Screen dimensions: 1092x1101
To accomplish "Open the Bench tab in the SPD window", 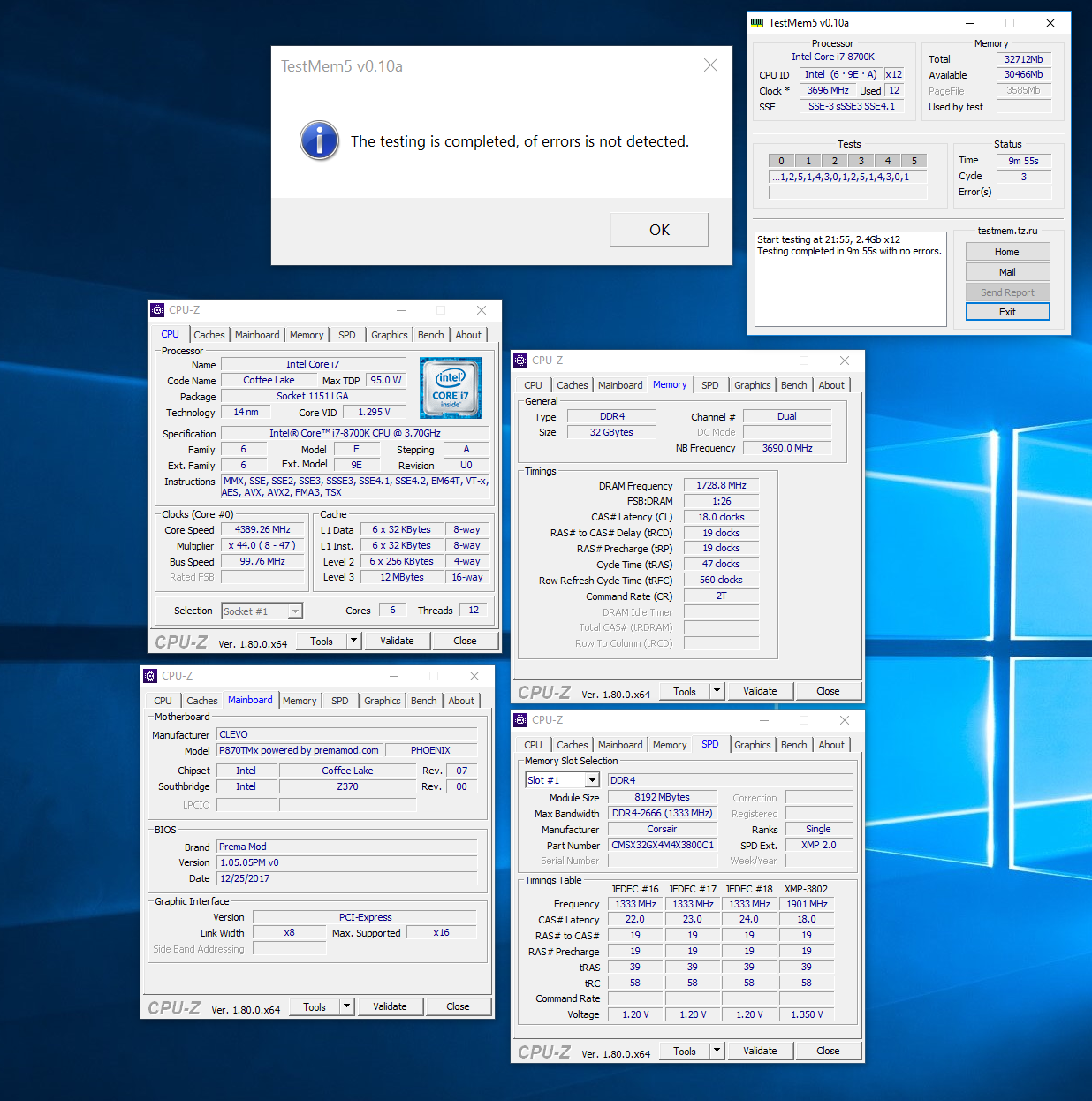I will coord(793,745).
